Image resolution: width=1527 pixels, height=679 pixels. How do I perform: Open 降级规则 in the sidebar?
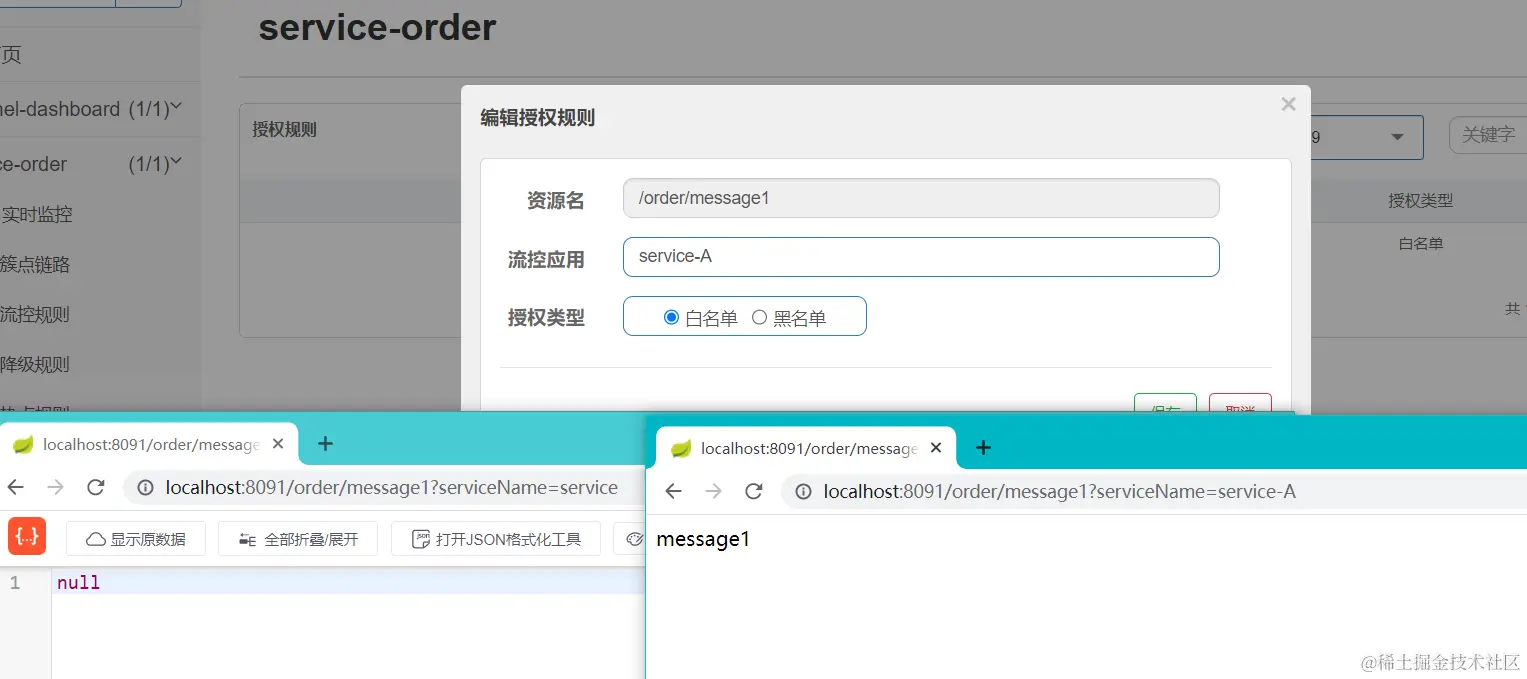click(35, 364)
